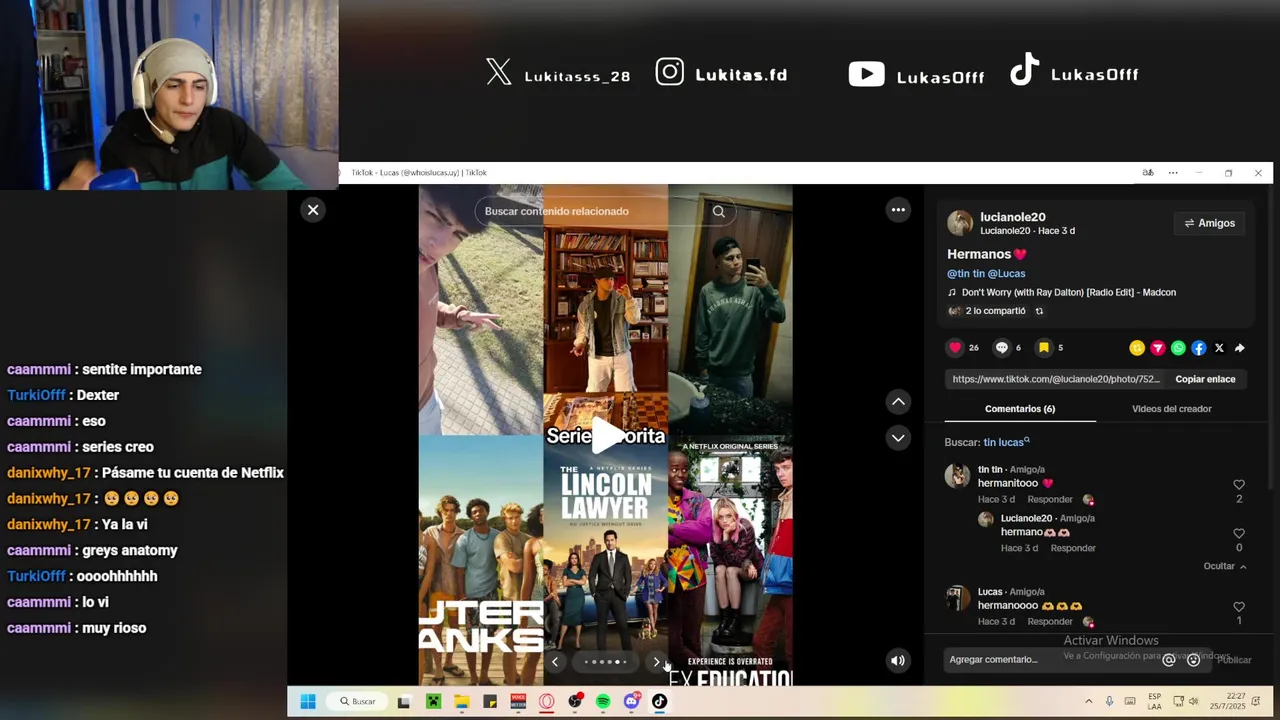
Task: Click Copiar enlace button
Action: (1205, 379)
